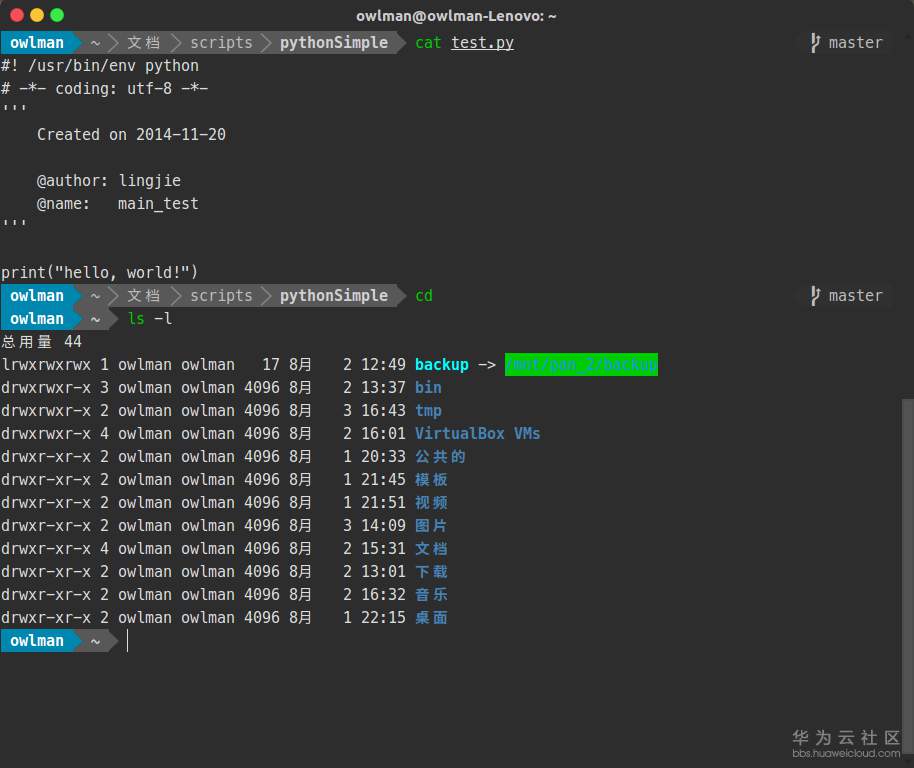Click the print("hello, world!") line
914x768 pixels.
coord(100,273)
